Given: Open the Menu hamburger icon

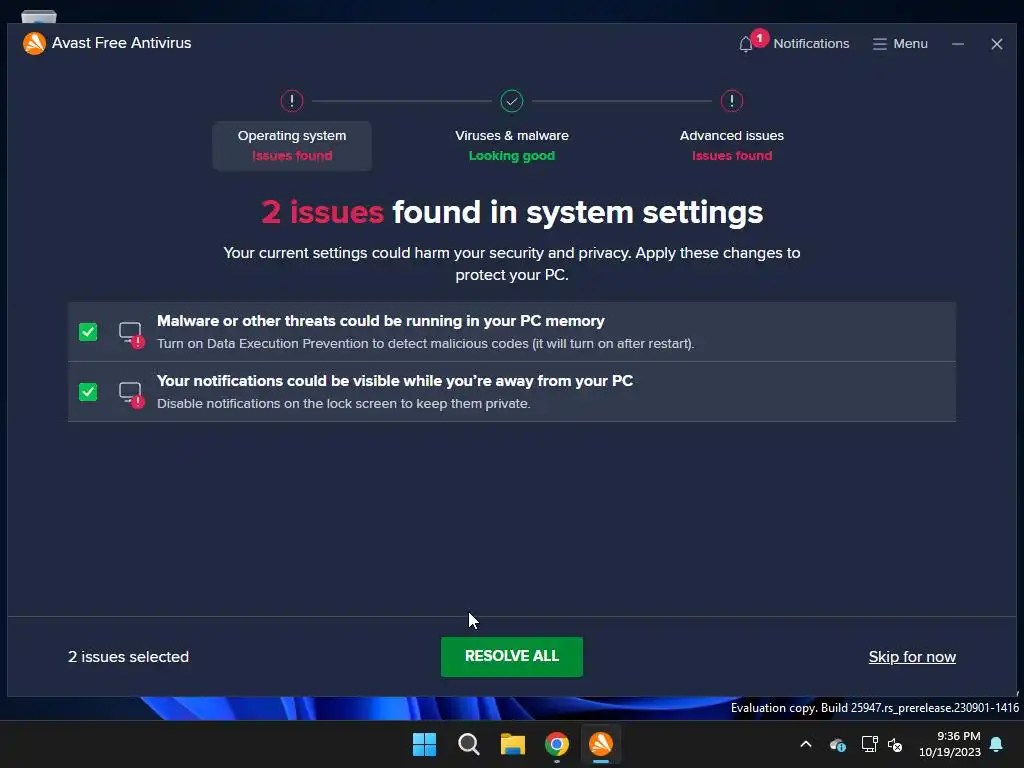Looking at the screenshot, I should pyautogui.click(x=879, y=44).
